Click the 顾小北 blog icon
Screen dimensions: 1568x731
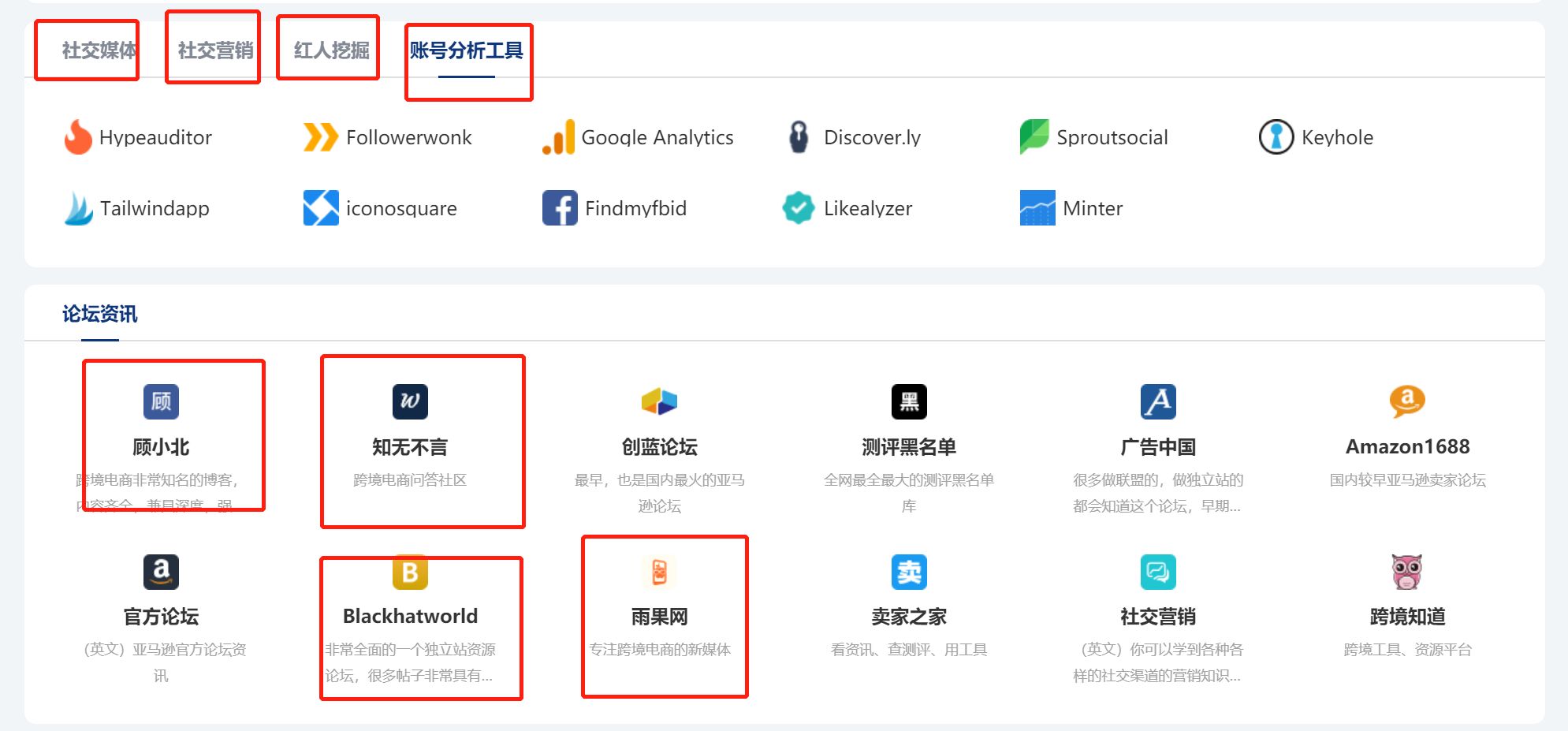pos(161,401)
